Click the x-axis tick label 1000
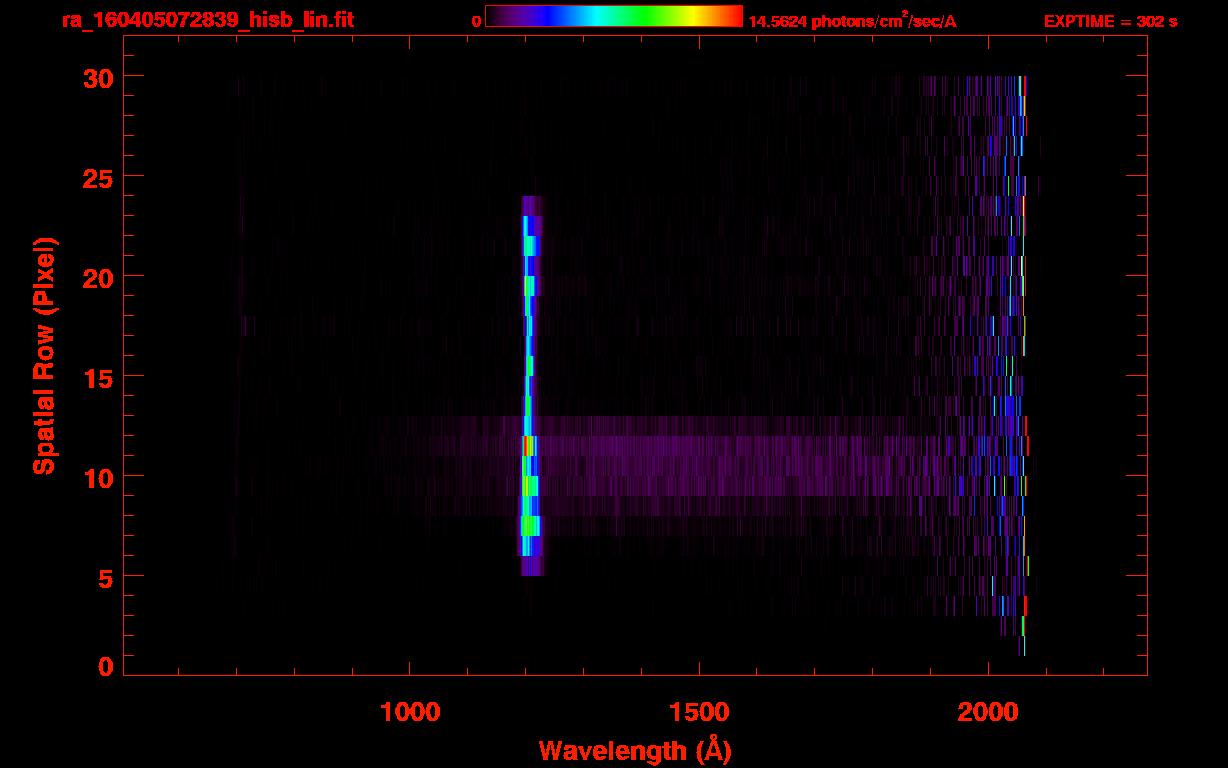The width and height of the screenshot is (1228, 768). coord(411,712)
